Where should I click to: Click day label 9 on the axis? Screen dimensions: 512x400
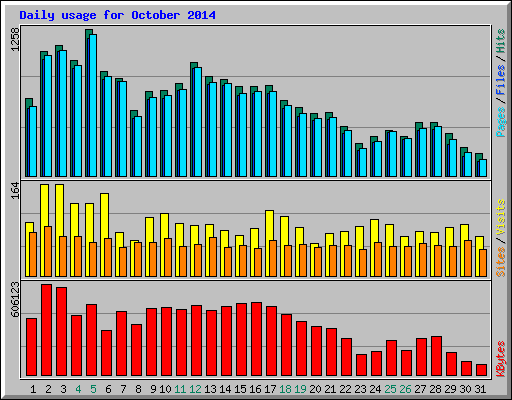pos(153,389)
